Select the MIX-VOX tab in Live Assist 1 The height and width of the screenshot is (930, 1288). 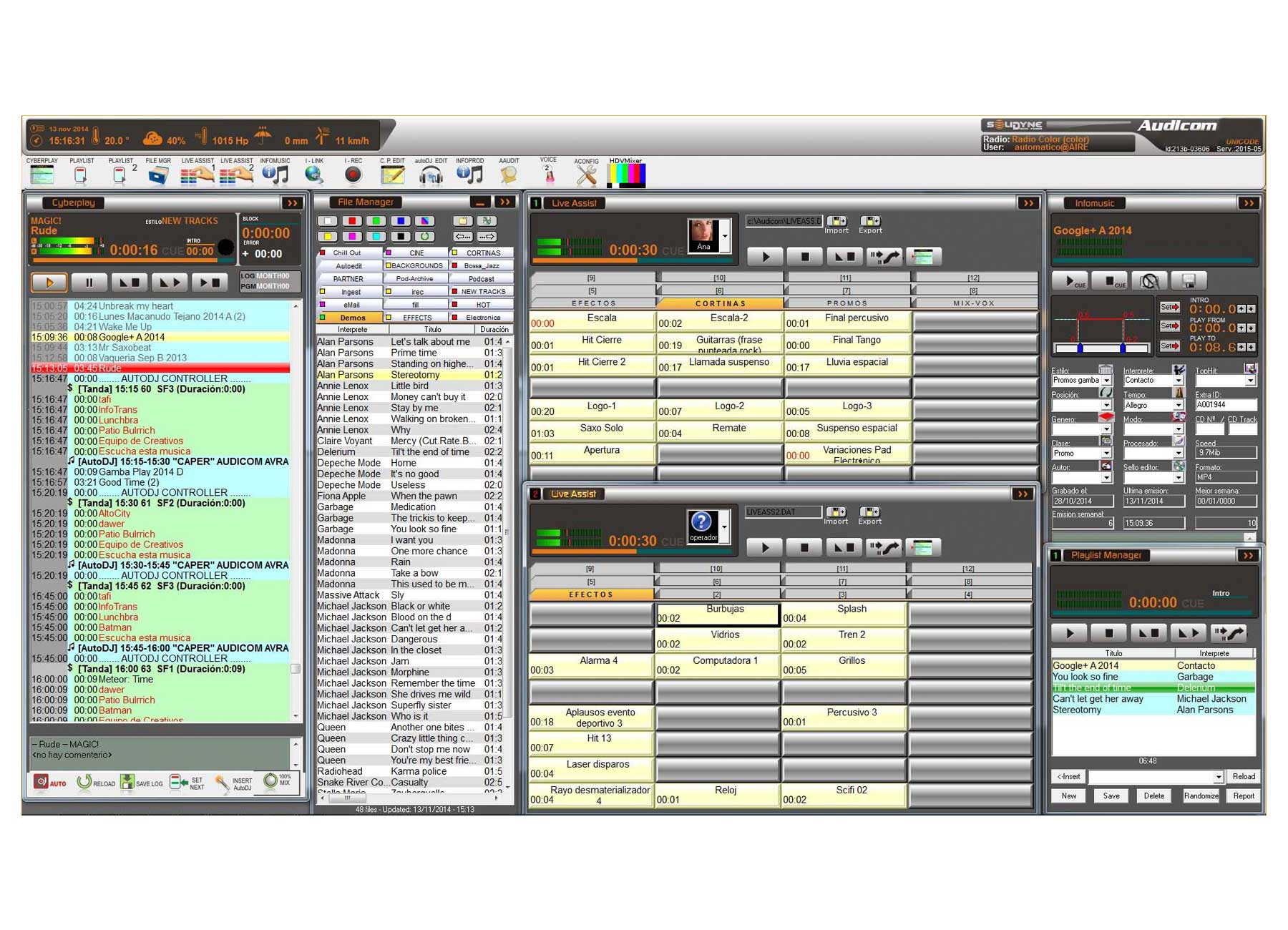(x=975, y=303)
